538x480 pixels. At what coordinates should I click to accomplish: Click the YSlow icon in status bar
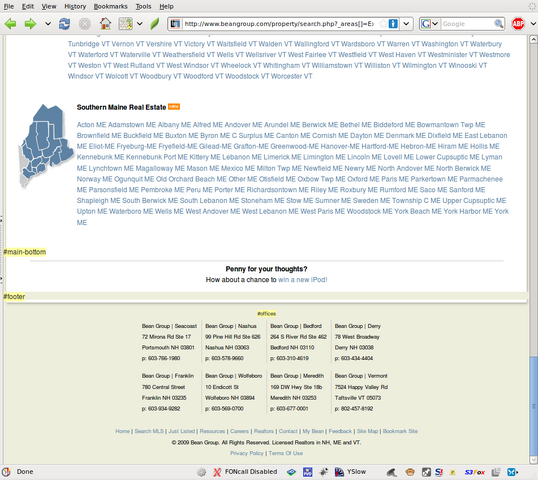[351, 472]
